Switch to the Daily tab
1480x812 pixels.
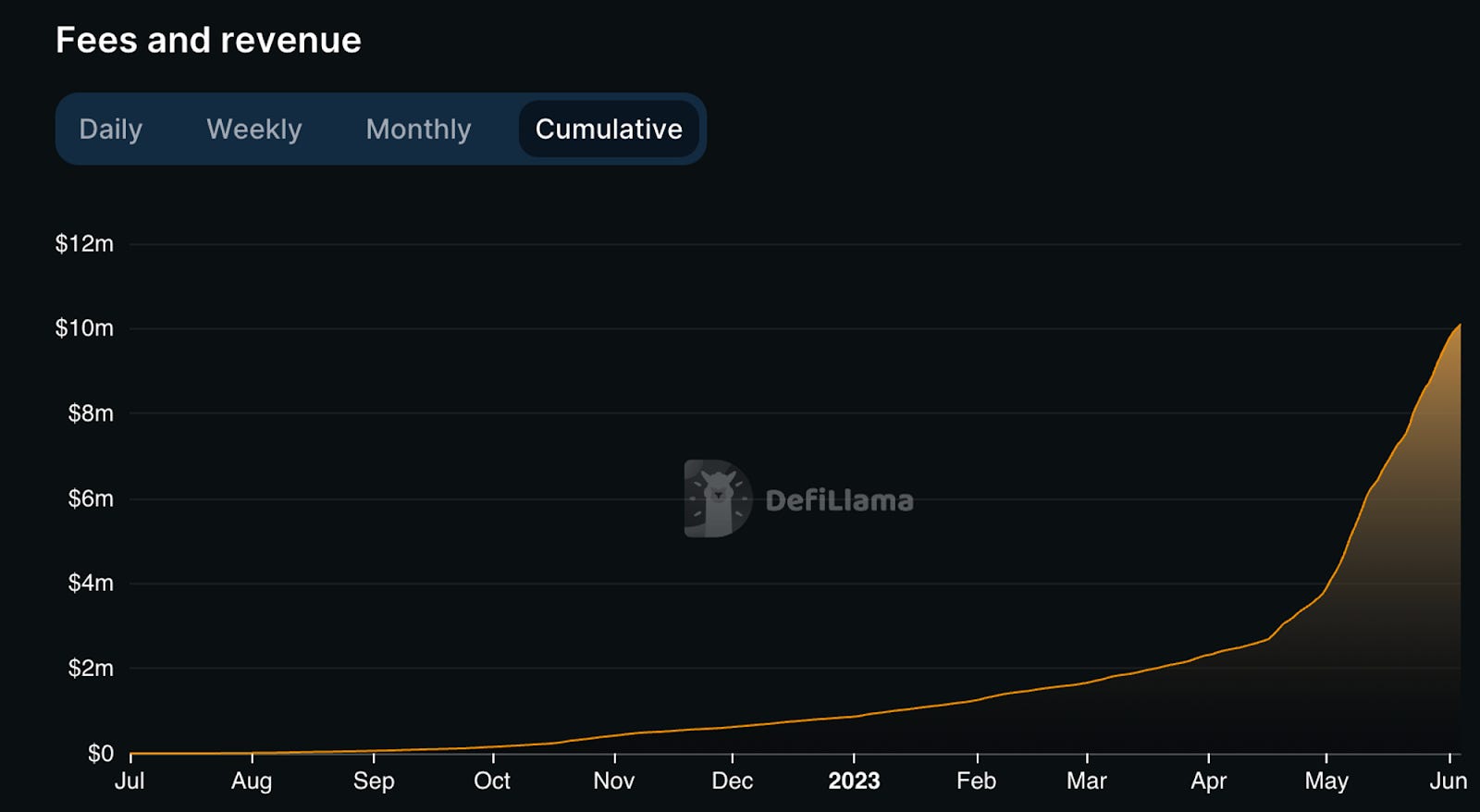tap(111, 129)
